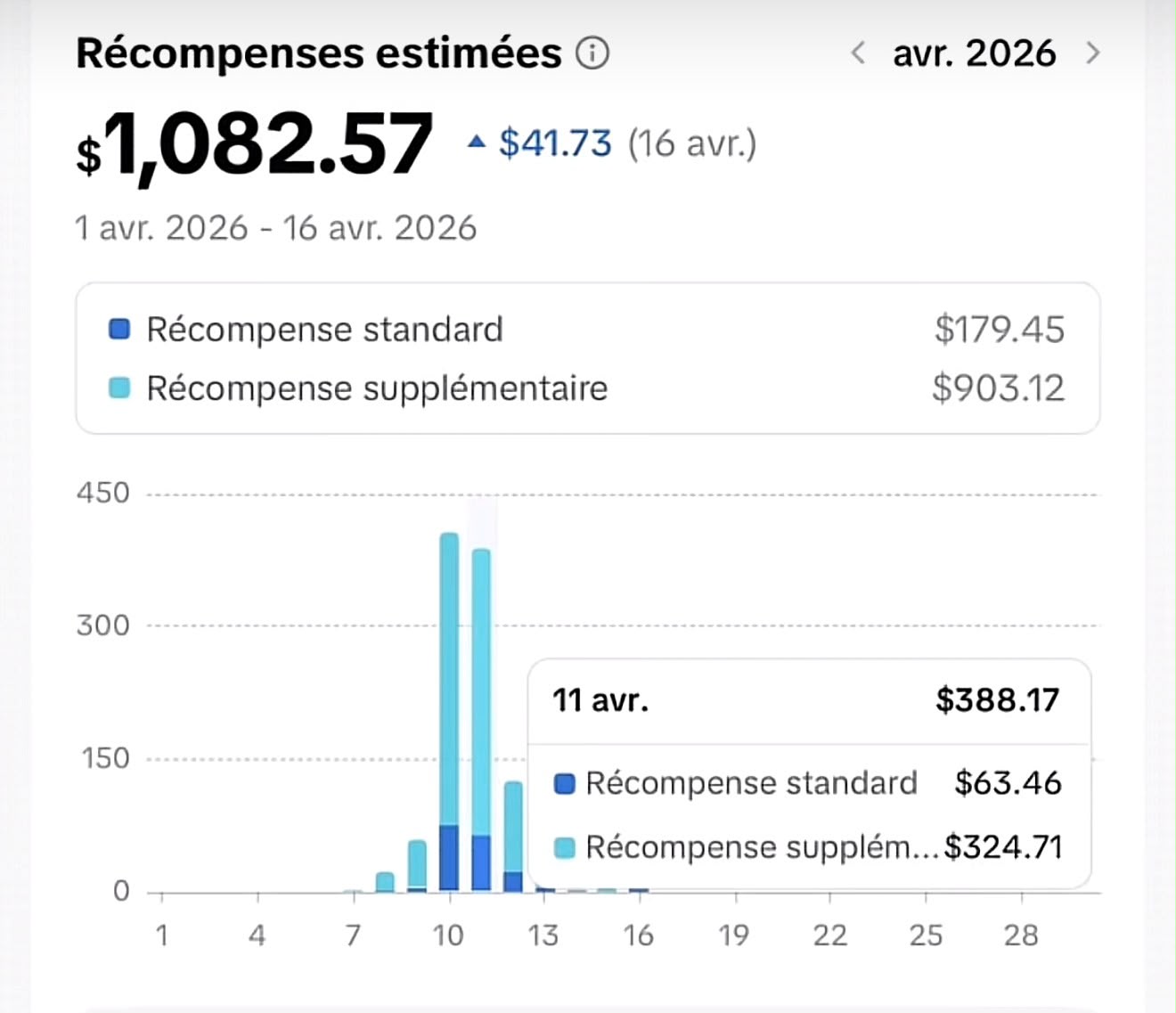Viewport: 1176px width, 1013px height.
Task: Click the dark blue Récompense standard legend swatch
Action: pyautogui.click(x=119, y=329)
